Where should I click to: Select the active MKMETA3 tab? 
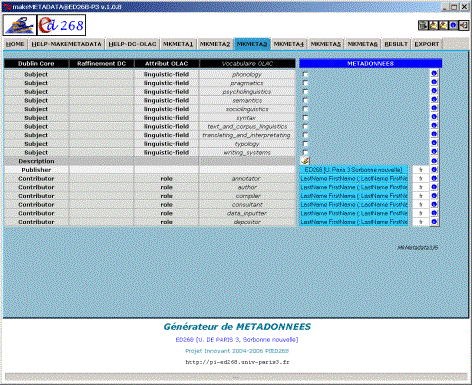pyautogui.click(x=252, y=44)
